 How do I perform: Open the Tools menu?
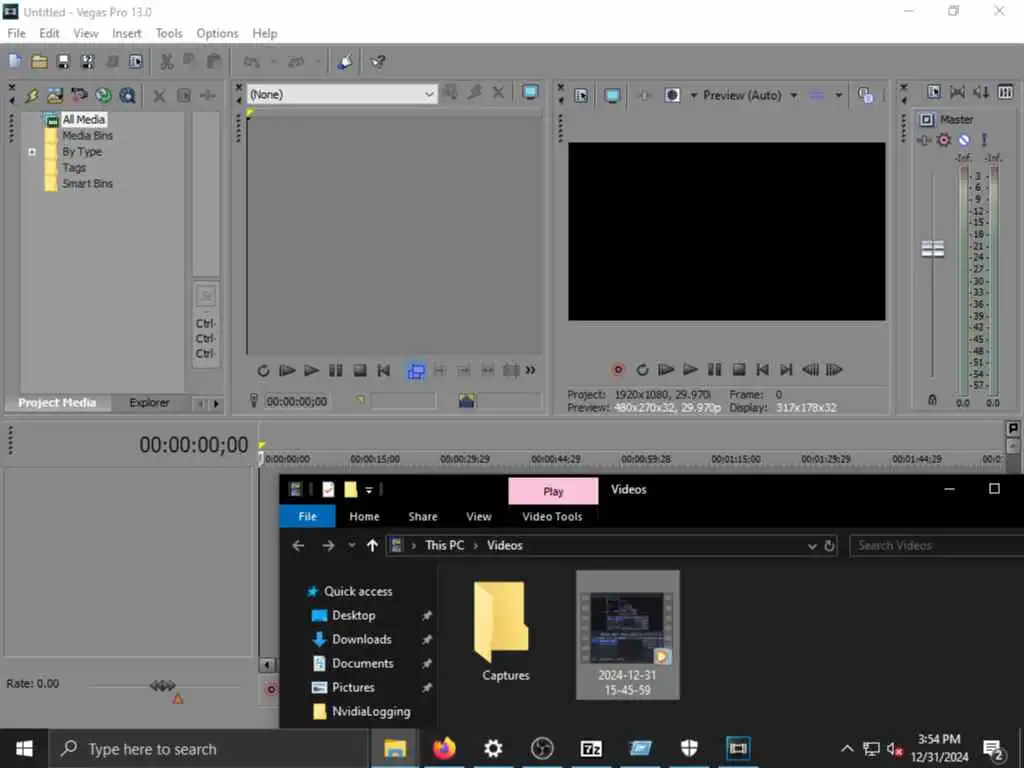169,33
